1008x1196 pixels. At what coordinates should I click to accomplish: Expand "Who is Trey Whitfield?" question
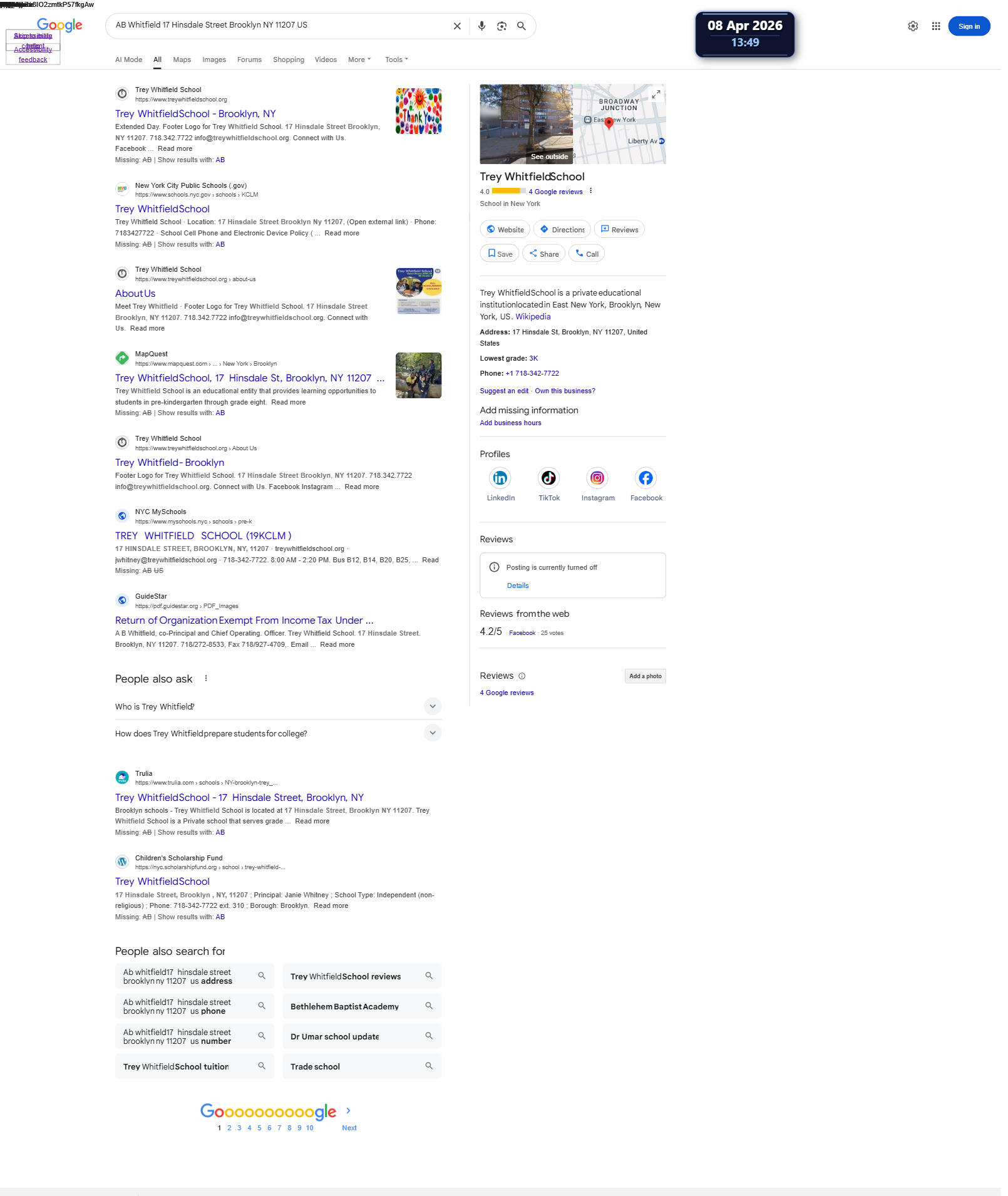[278, 706]
